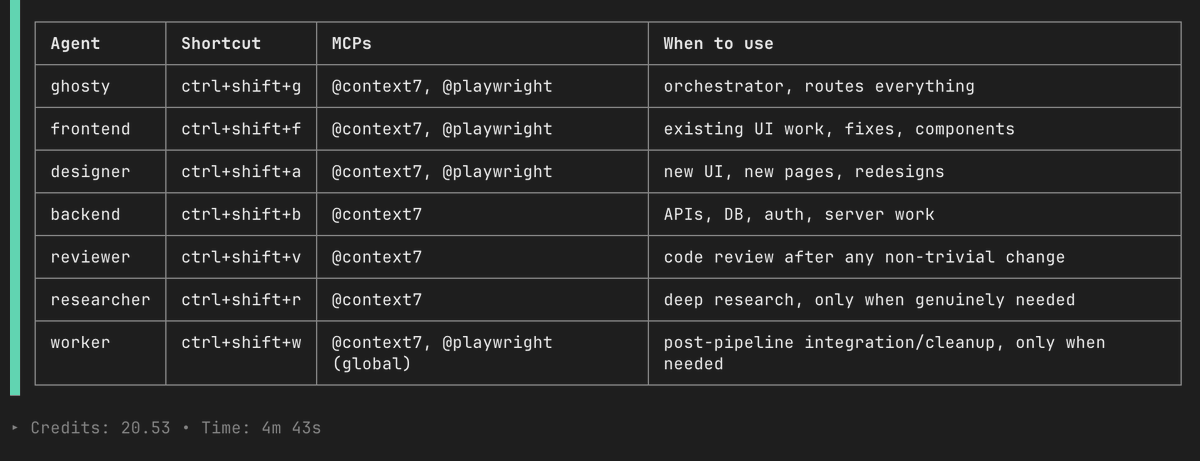This screenshot has width=1200, height=461.
Task: Expand the Credits and Time disclosure triangle
Action: click(14, 428)
